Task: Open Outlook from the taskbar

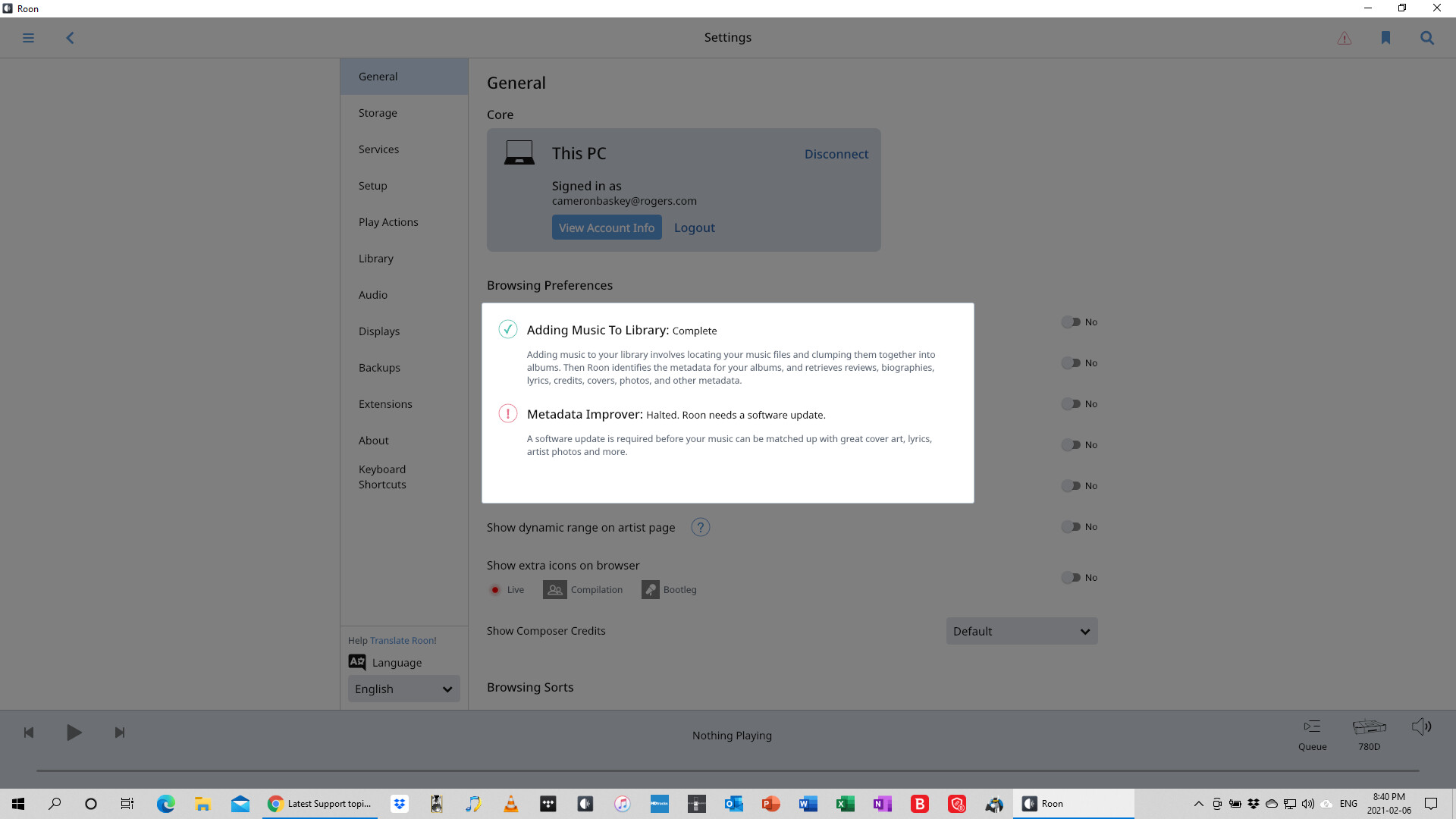Action: pos(734,804)
